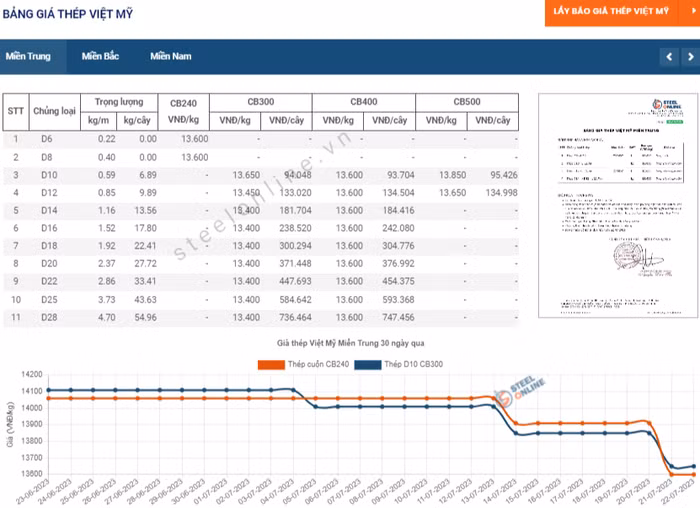This screenshot has width=700, height=508.
Task: Click the 0.22 weight in D6 row
Action: coord(107,139)
